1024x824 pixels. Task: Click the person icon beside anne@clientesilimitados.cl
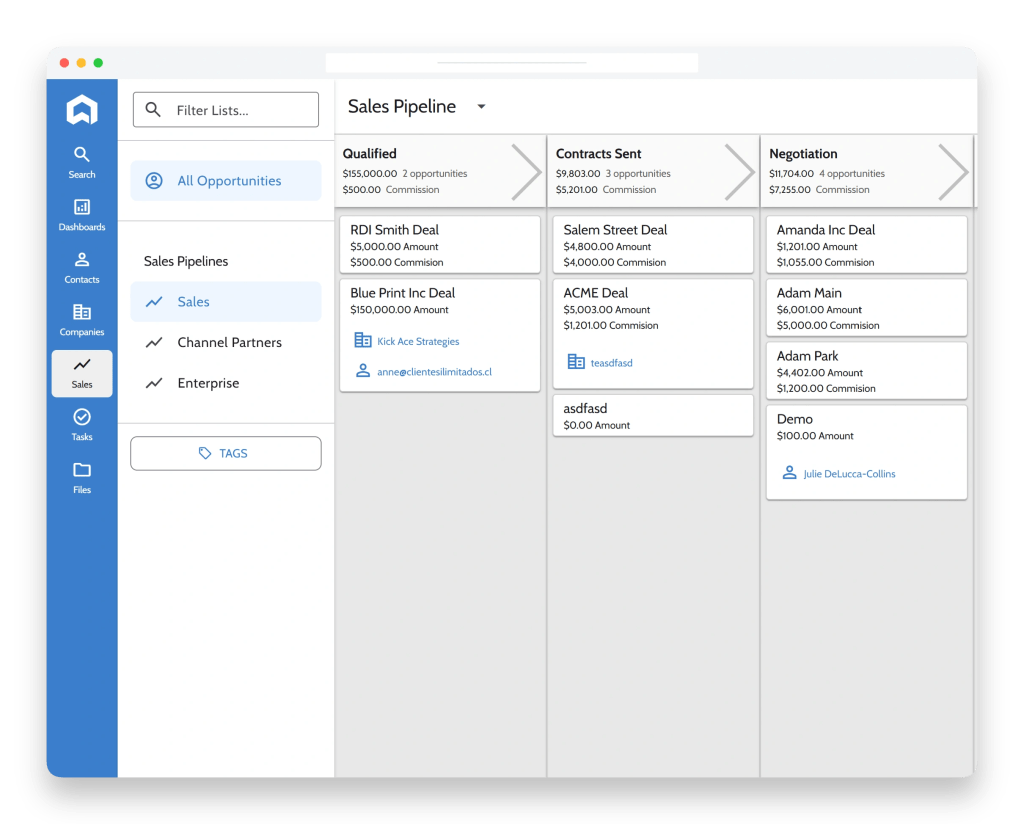tap(364, 371)
